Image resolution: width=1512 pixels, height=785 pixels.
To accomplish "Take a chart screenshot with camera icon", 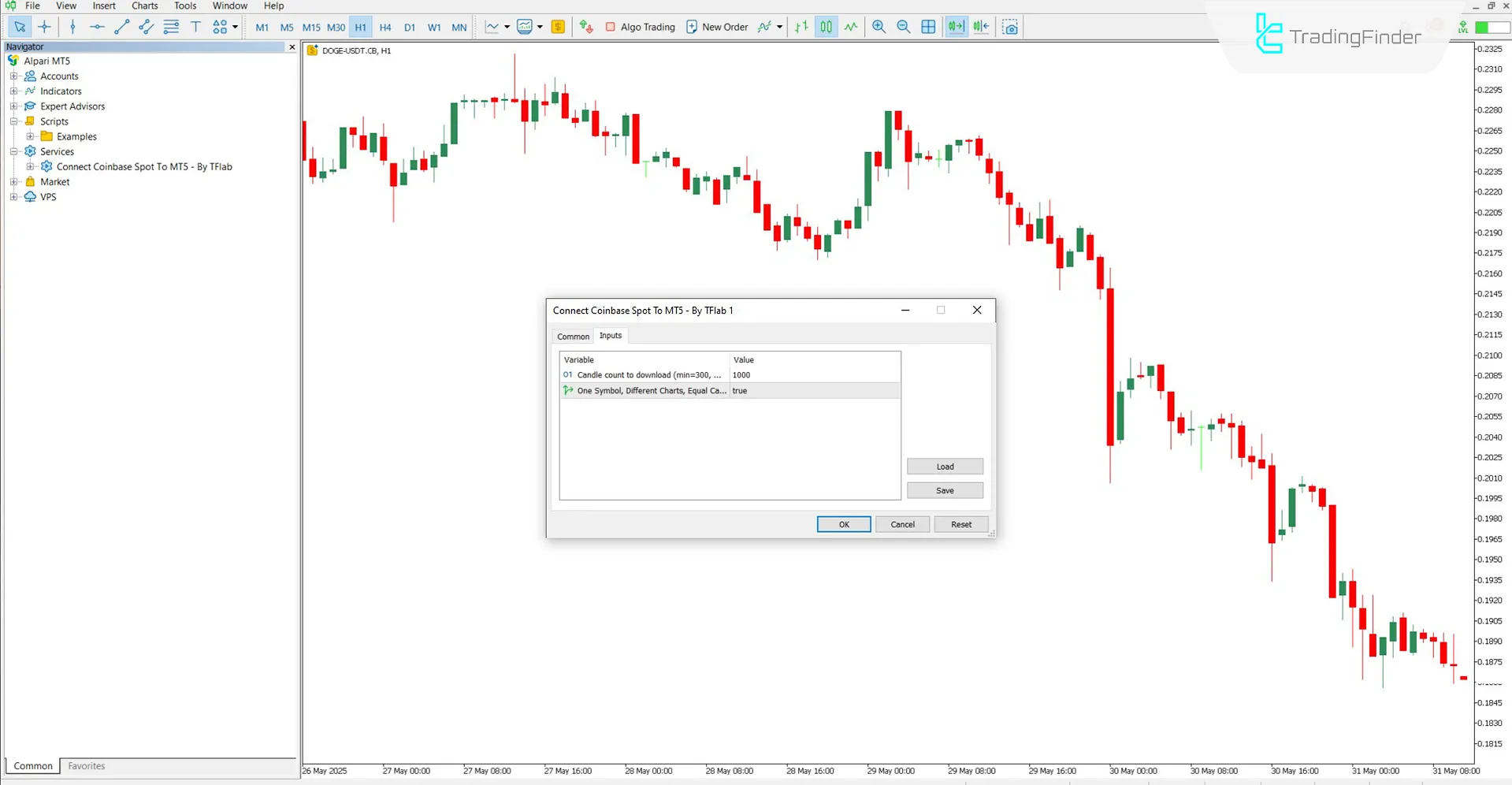I will click(x=1010, y=28).
